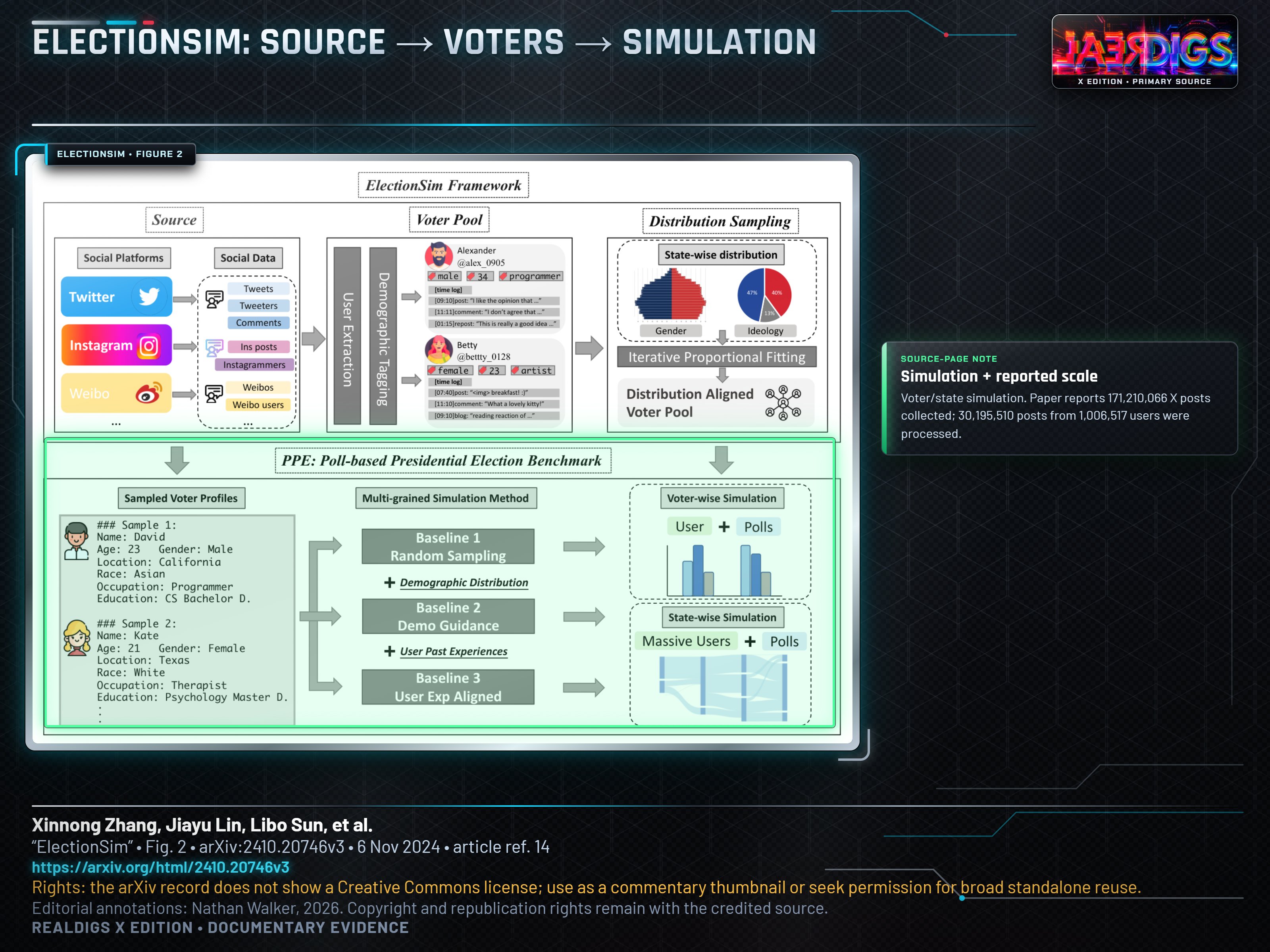Click the "Source" section heading
Screen dimensions: 1270x952
tap(175, 220)
